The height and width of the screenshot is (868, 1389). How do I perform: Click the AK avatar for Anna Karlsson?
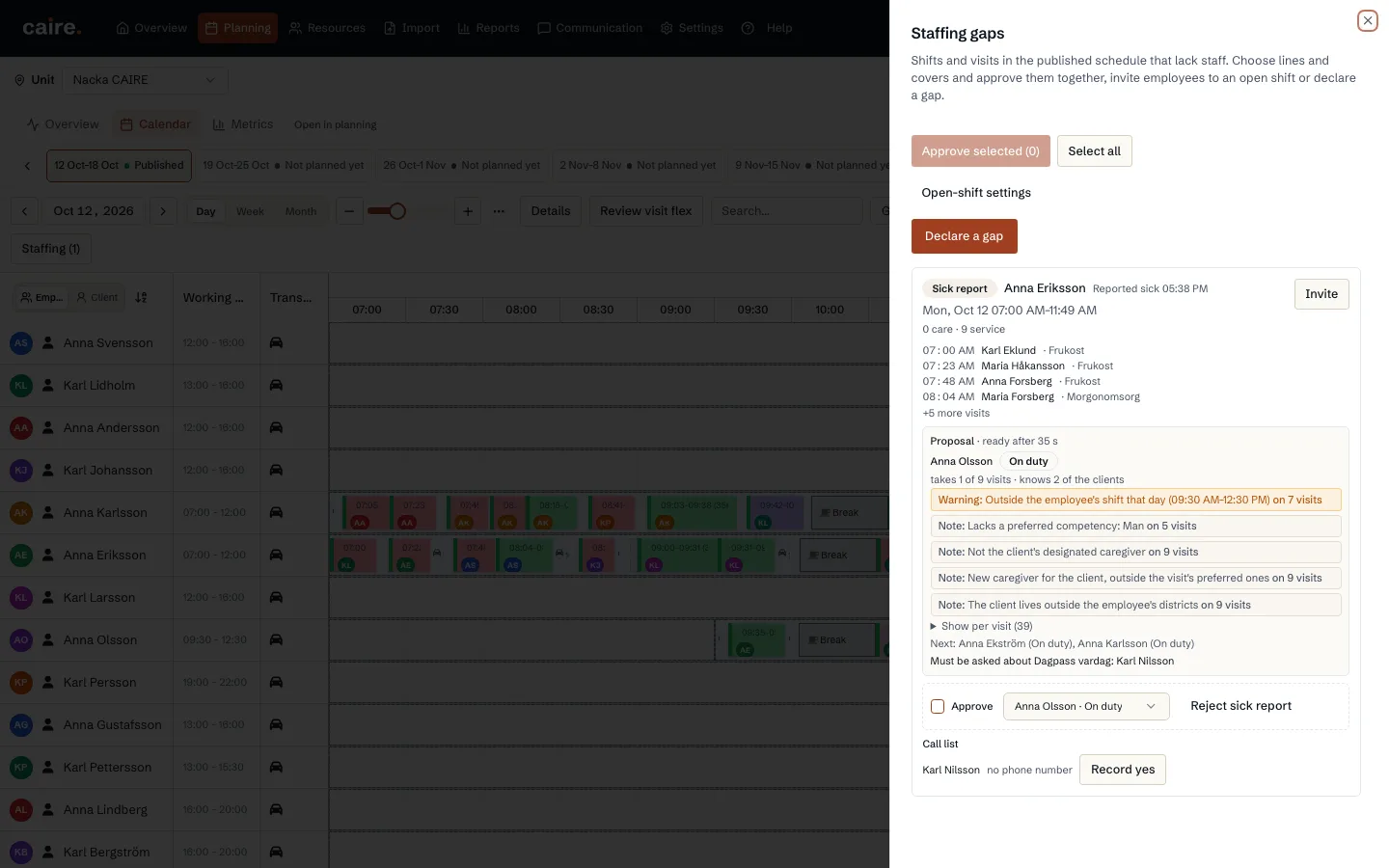[21, 512]
